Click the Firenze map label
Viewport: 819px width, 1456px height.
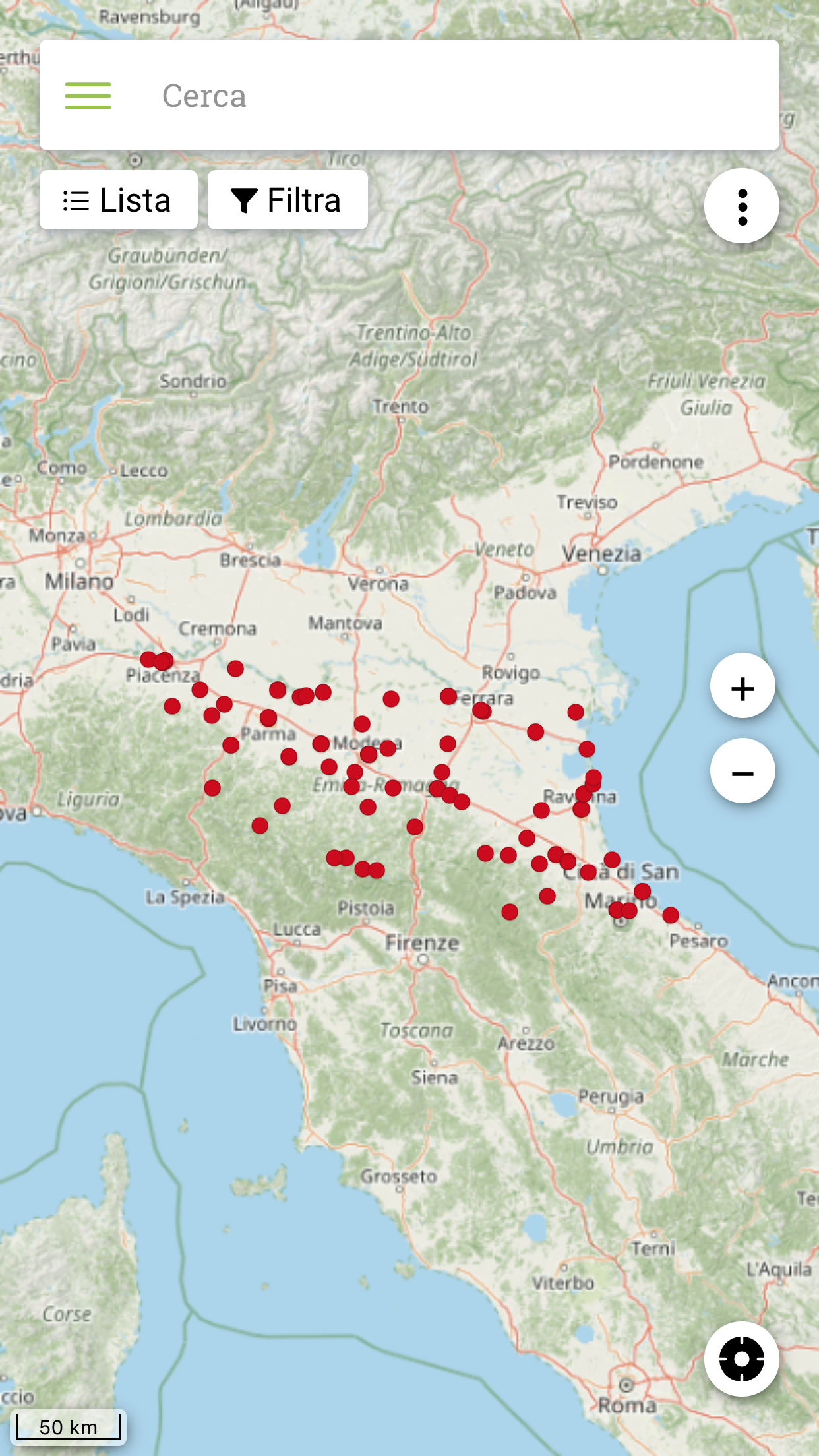pyautogui.click(x=422, y=943)
